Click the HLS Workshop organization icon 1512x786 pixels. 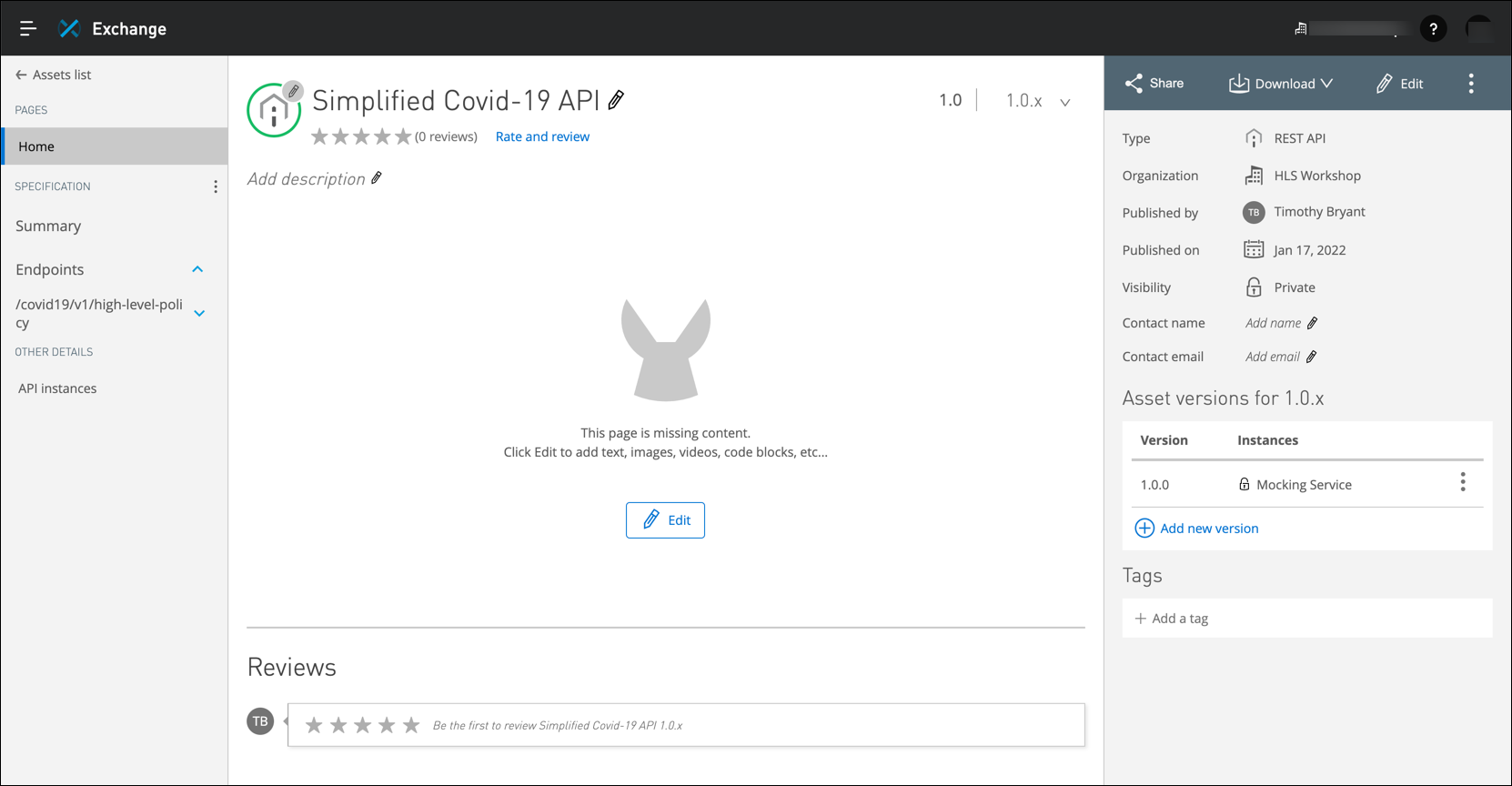click(x=1254, y=176)
